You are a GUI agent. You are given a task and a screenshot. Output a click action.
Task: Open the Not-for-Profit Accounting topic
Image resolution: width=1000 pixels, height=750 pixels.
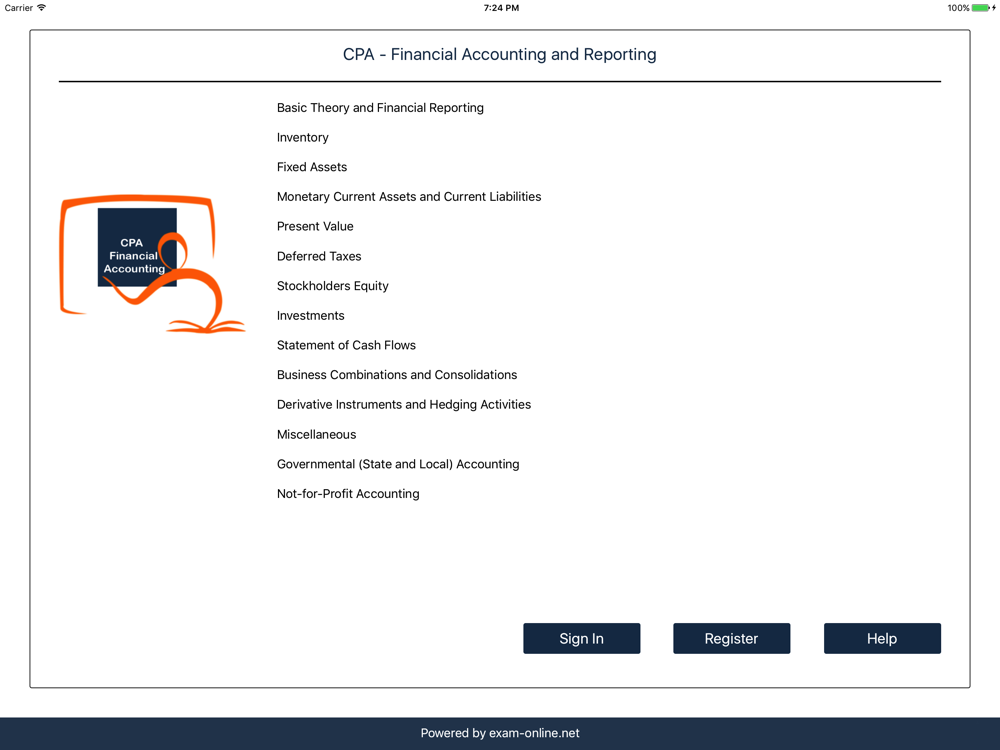[348, 494]
